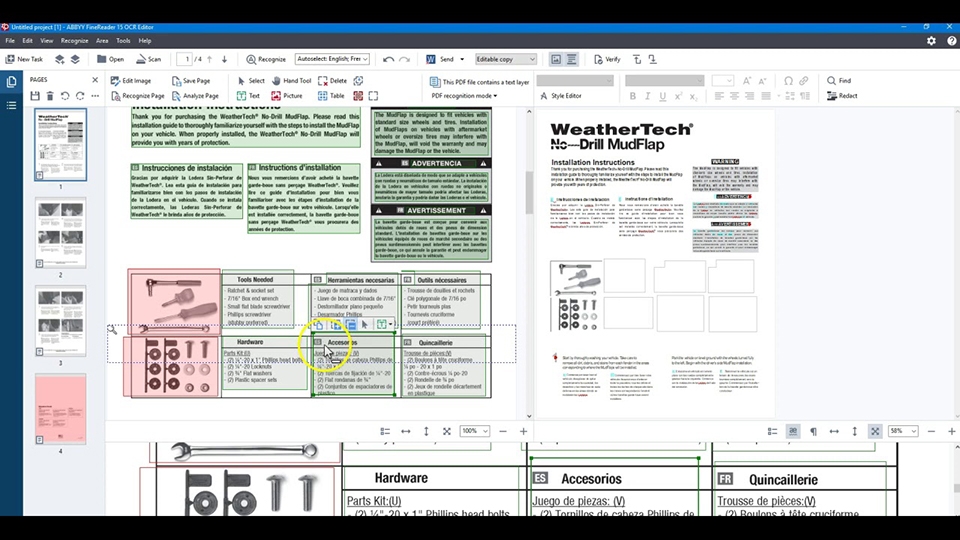Delete page trash icon in Pages panel
This screenshot has width=960, height=540.
point(50,96)
